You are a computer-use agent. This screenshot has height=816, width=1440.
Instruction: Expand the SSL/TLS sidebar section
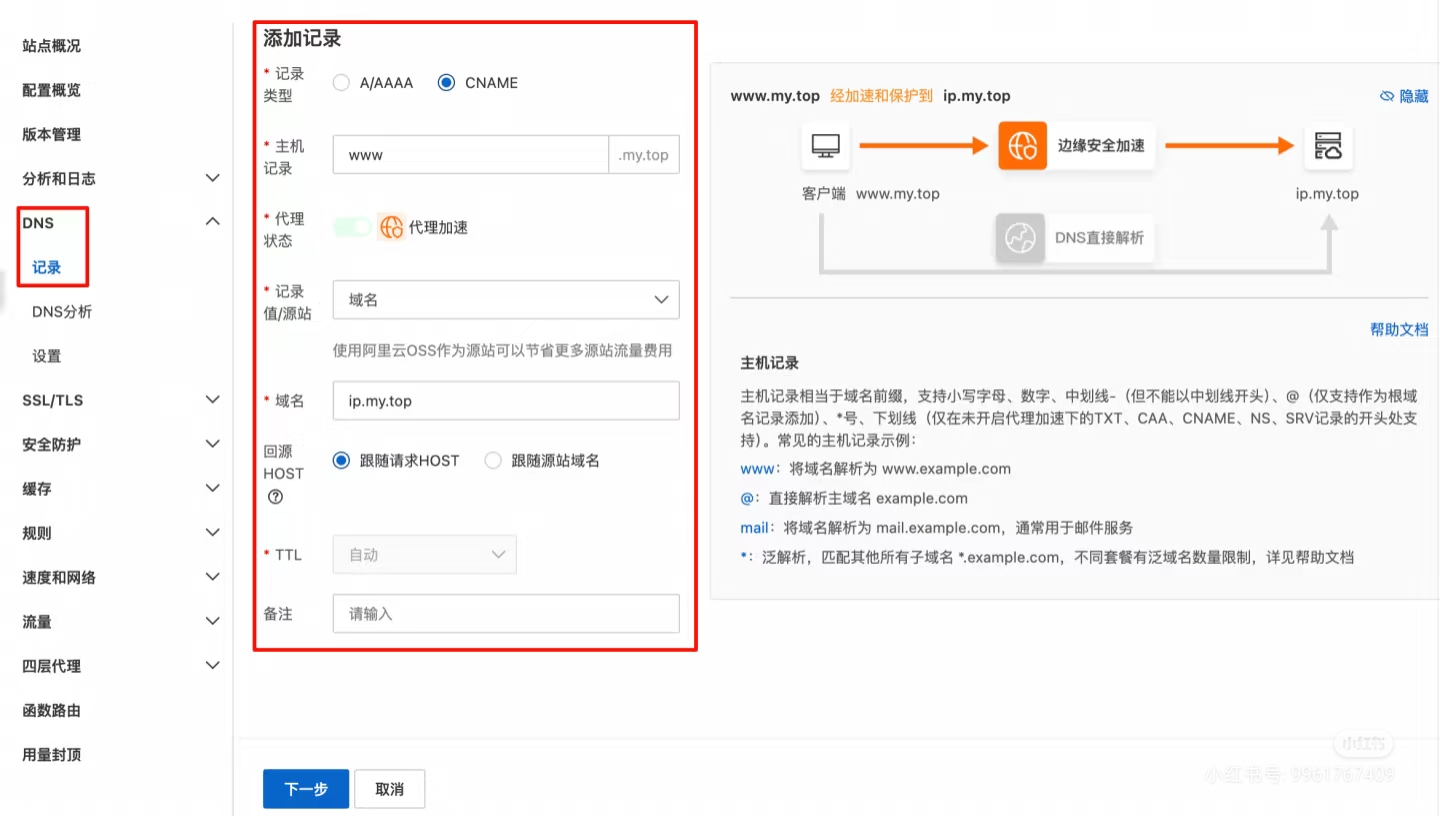pyautogui.click(x=212, y=400)
